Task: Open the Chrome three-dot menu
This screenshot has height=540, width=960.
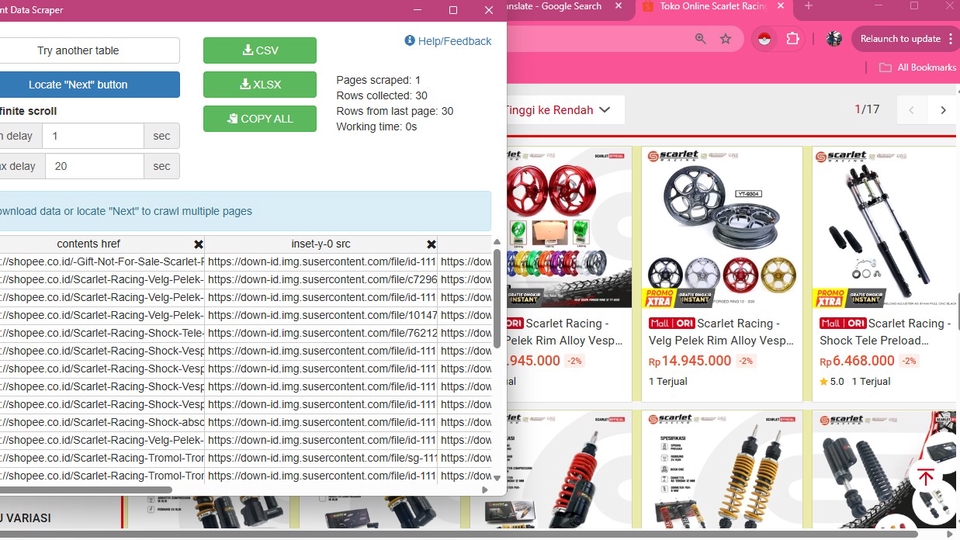Action: (951, 39)
